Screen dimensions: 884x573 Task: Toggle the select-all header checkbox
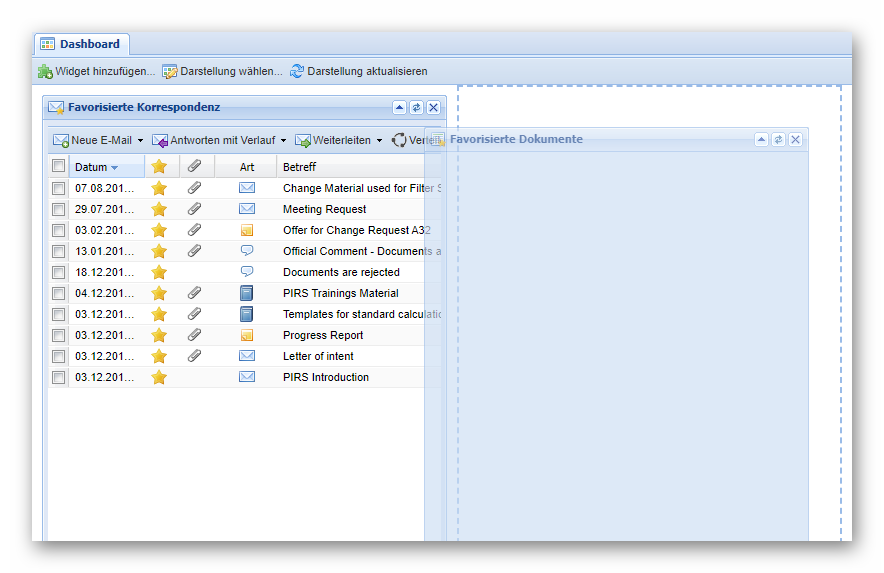pyautogui.click(x=58, y=166)
